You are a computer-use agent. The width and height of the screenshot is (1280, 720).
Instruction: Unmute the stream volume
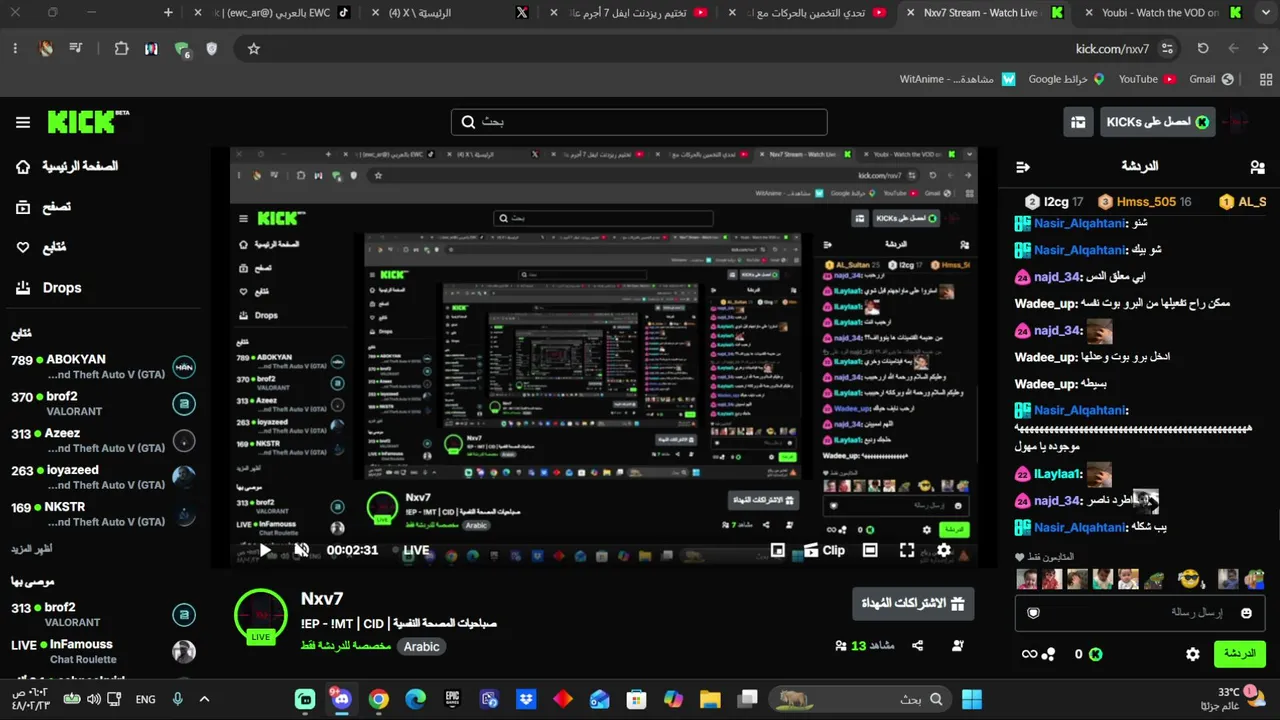click(x=301, y=550)
